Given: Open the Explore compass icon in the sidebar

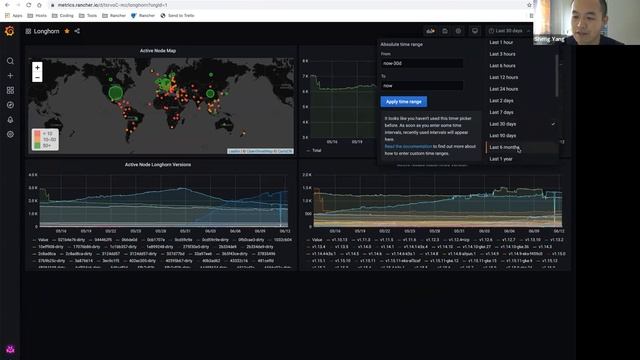Looking at the screenshot, I should coord(10,105).
